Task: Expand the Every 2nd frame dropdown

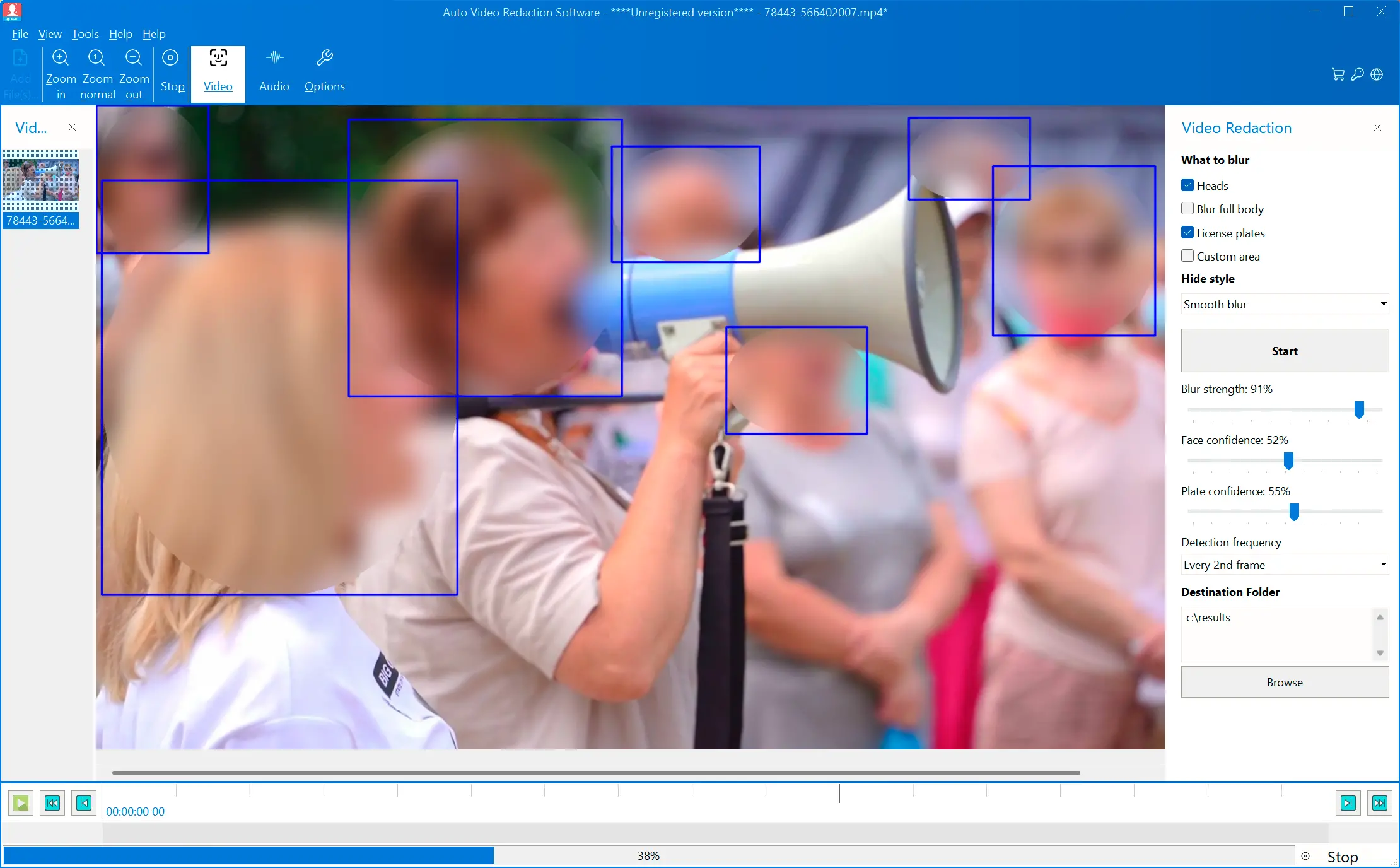Action: point(1284,565)
